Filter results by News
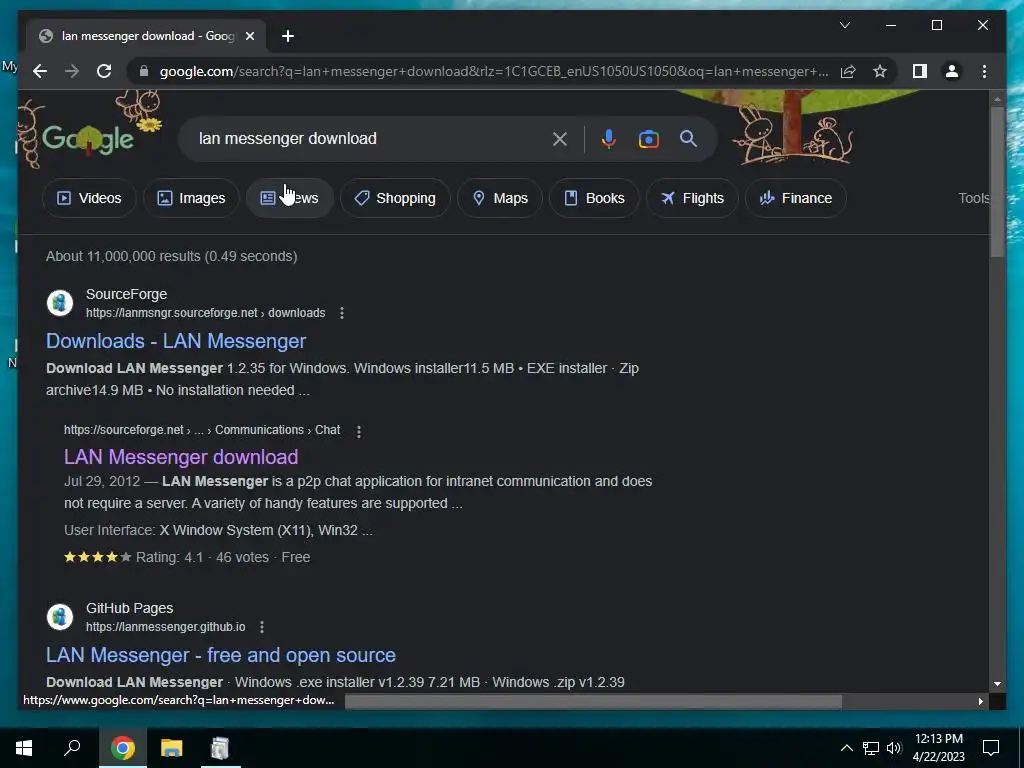The image size is (1024, 768). tap(289, 198)
